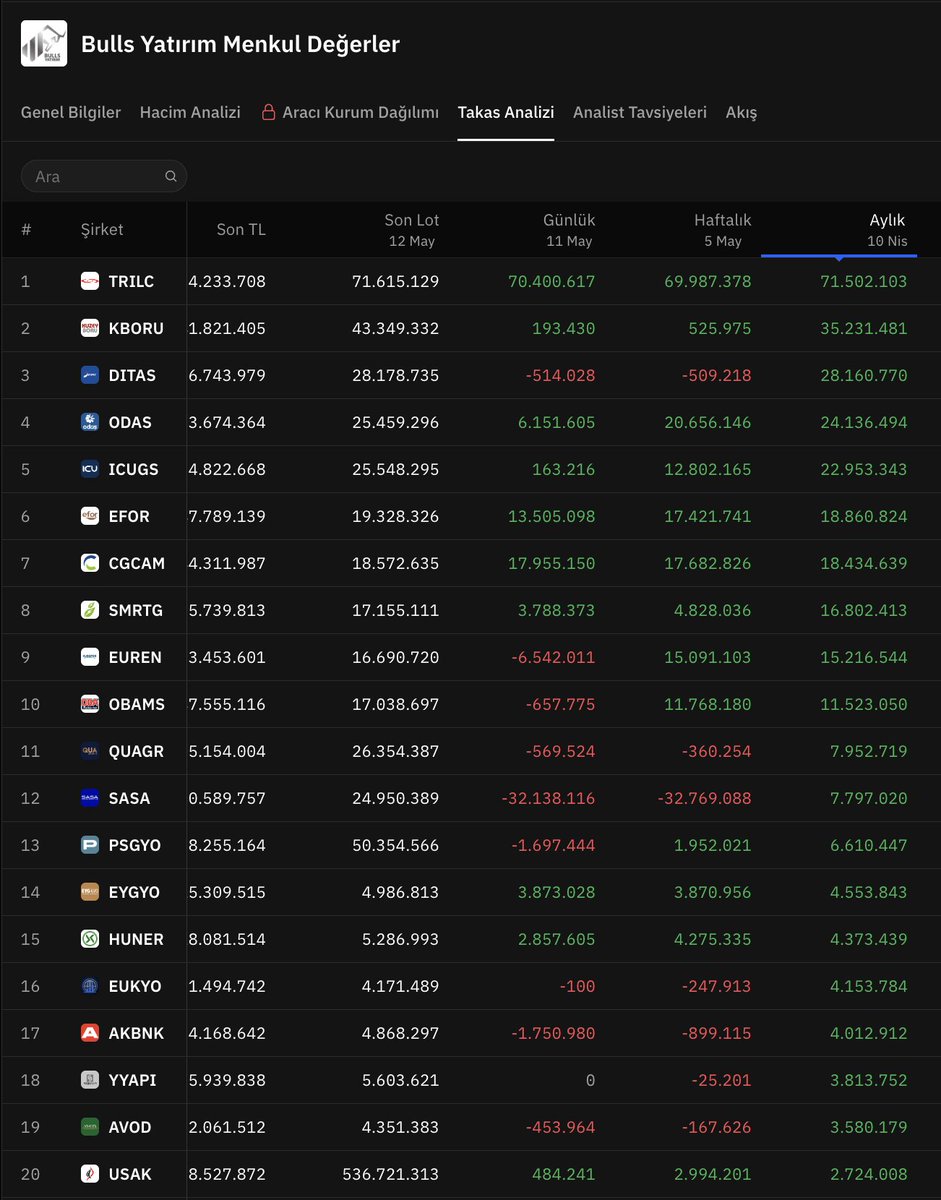The height and width of the screenshot is (1200, 941).
Task: Click the EUREN company logo
Action: click(90, 657)
